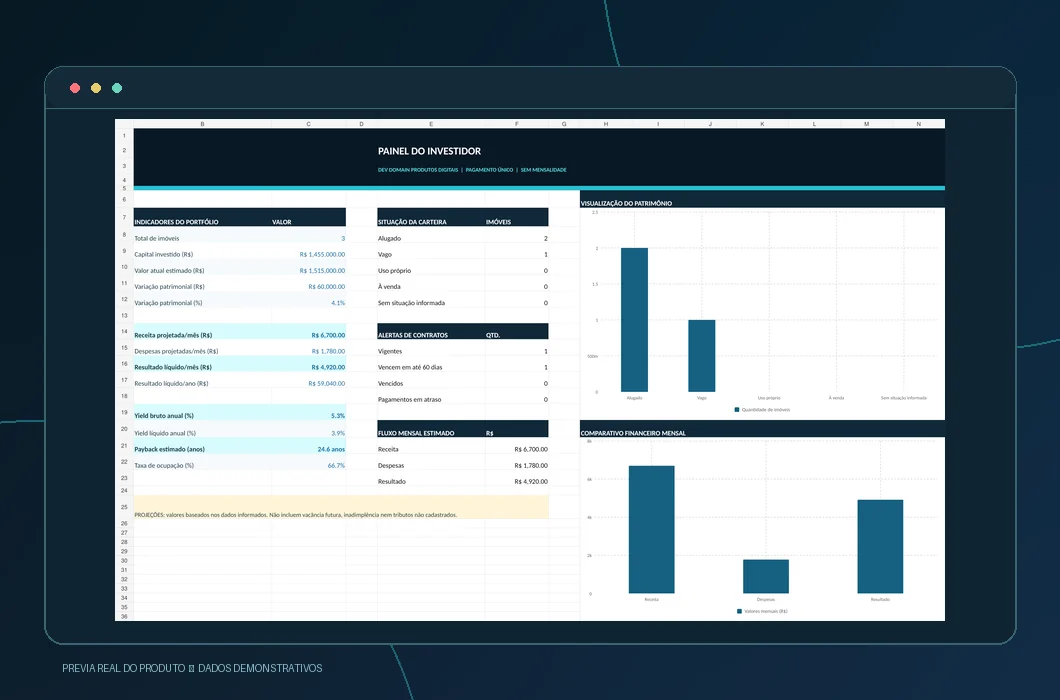
Task: Click PREVIA REAL DO PRODUTO caption
Action: (124, 668)
